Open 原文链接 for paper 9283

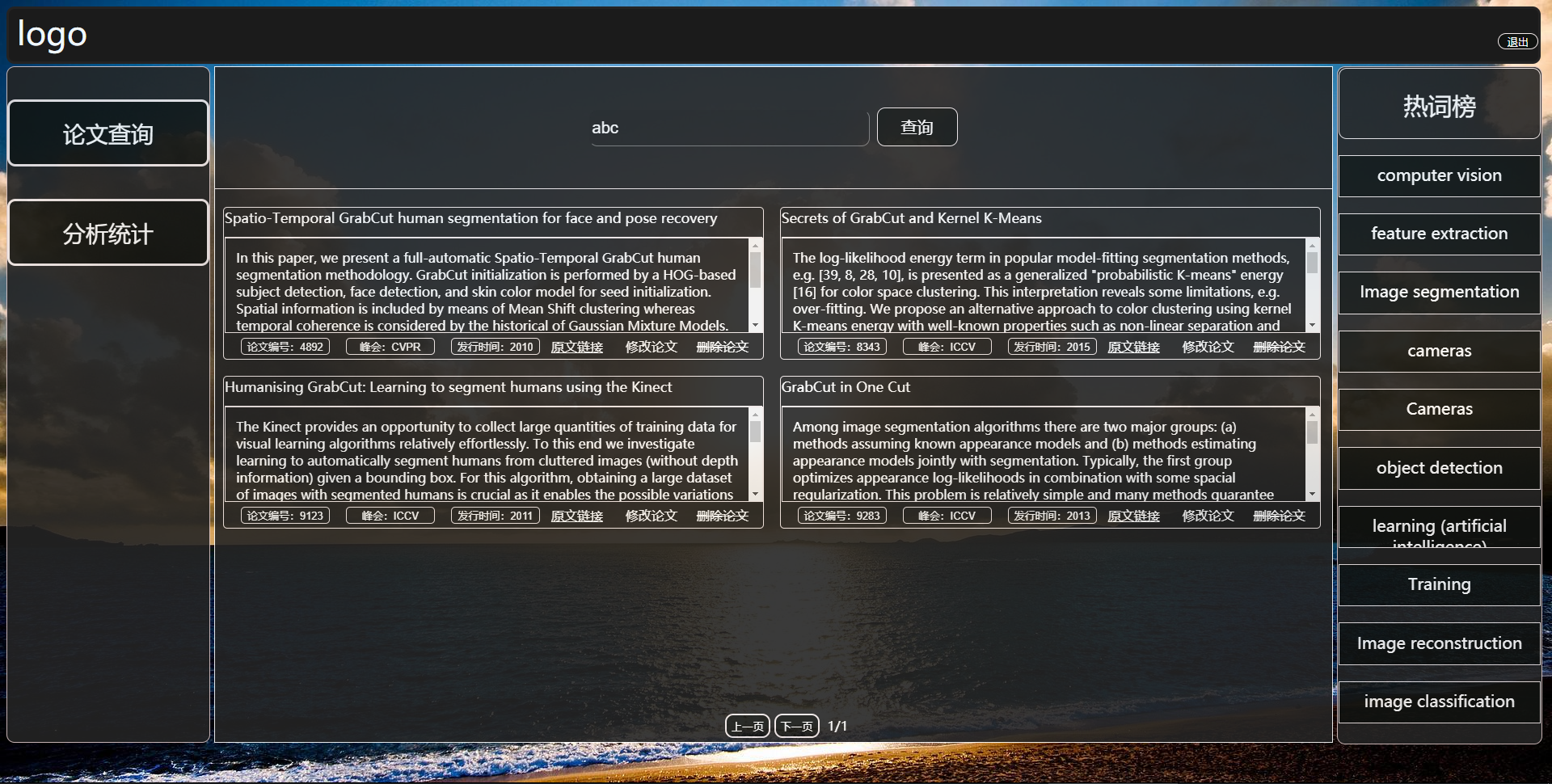[1133, 516]
